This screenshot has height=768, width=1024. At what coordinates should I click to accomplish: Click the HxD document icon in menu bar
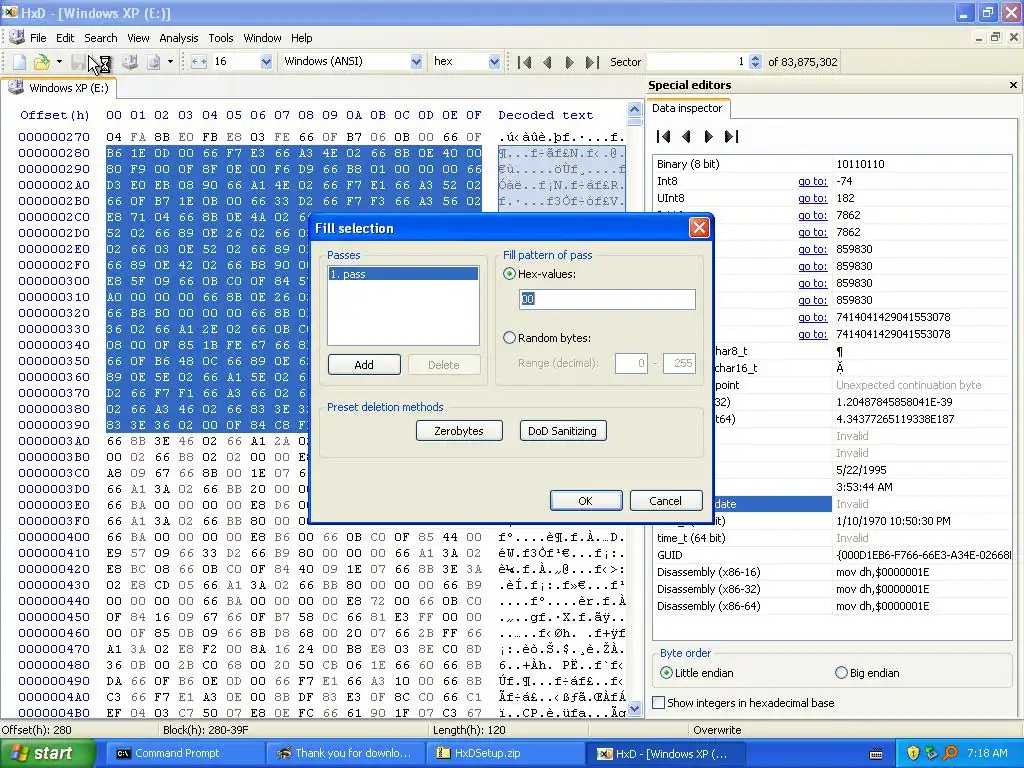pos(16,37)
